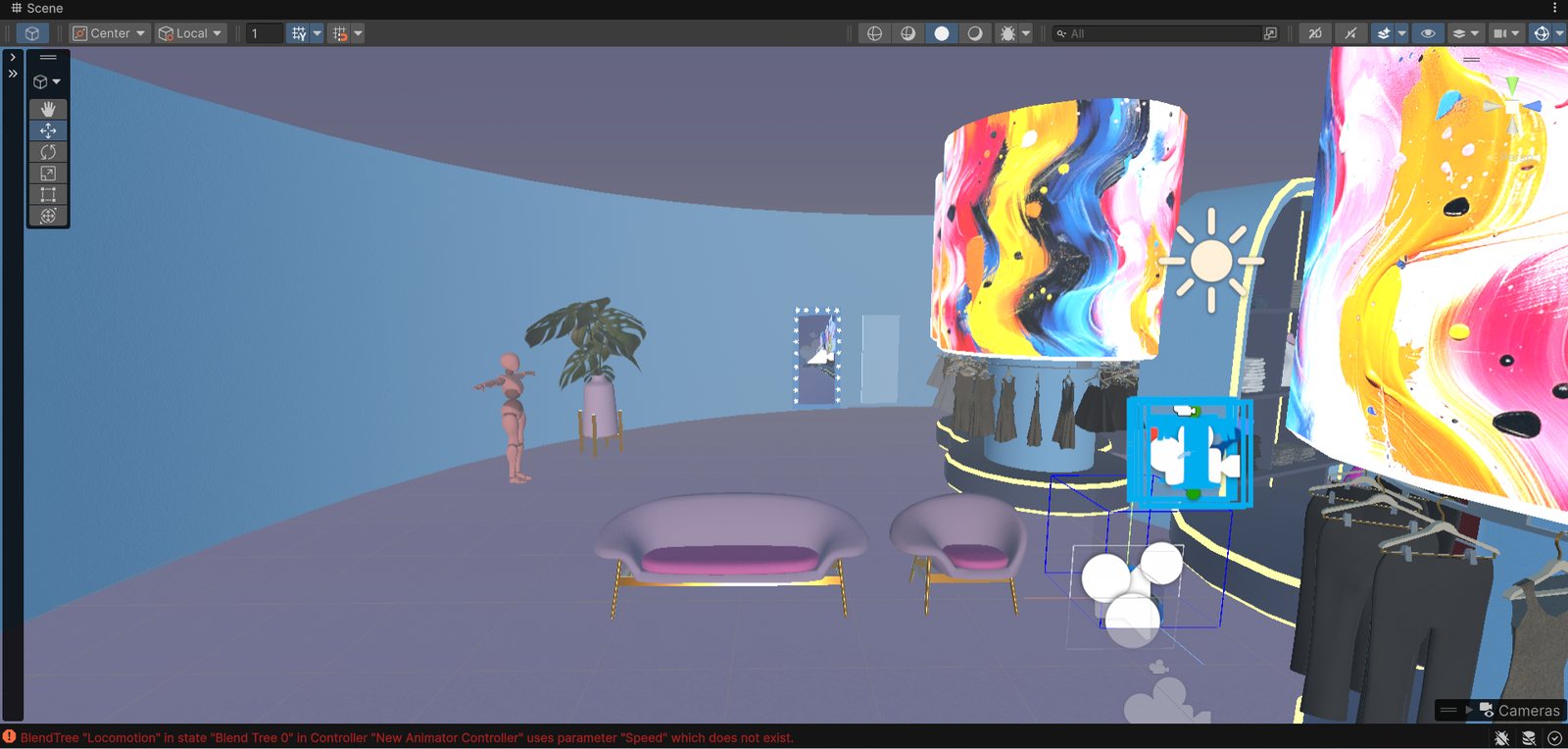The height and width of the screenshot is (749, 1568).
Task: Select the Rotate tool
Action: [x=48, y=152]
